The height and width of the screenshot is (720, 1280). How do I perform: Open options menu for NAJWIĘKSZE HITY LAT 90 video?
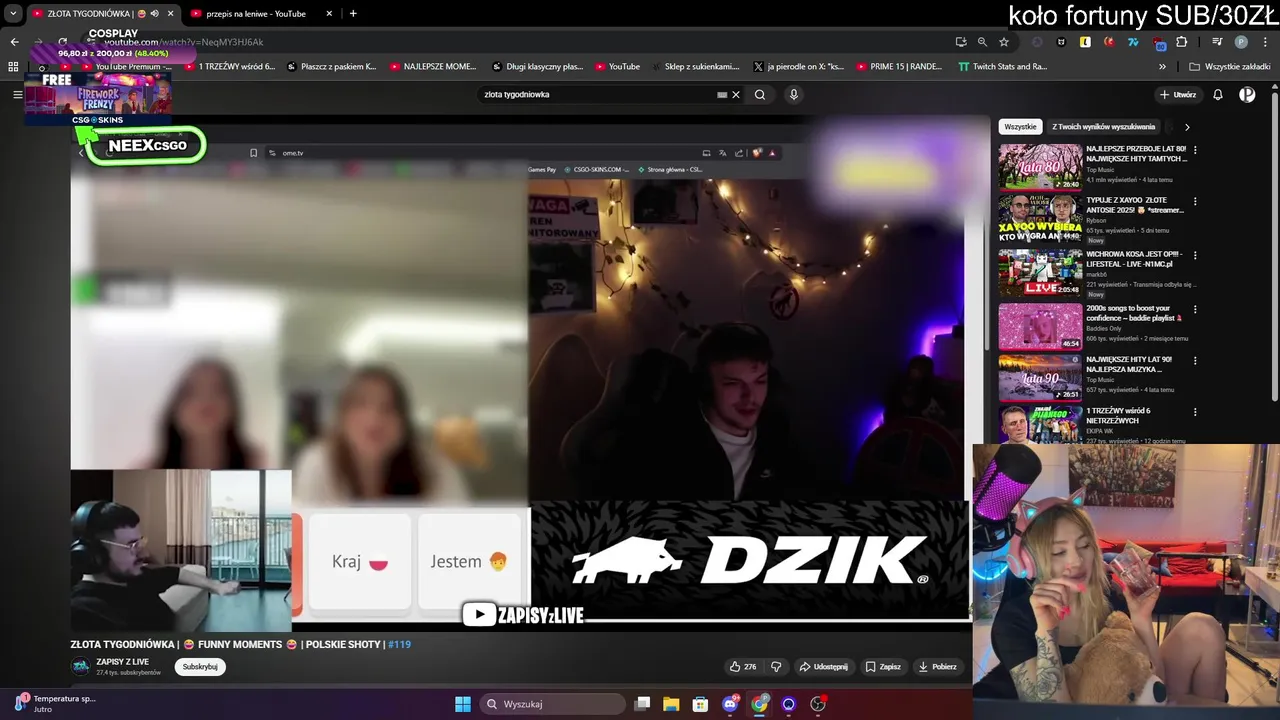click(x=1195, y=361)
